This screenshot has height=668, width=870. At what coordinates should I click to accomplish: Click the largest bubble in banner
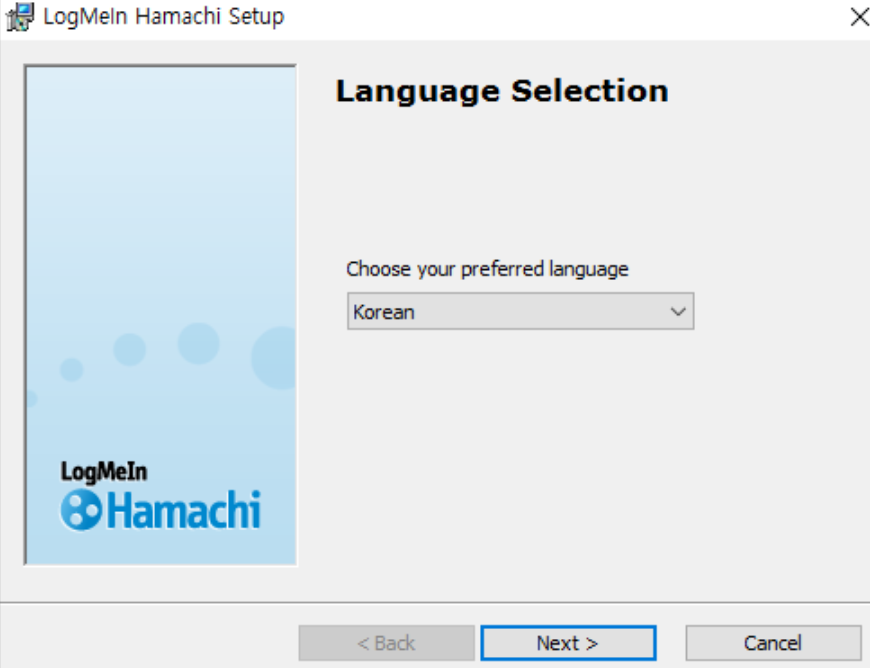pos(274,358)
